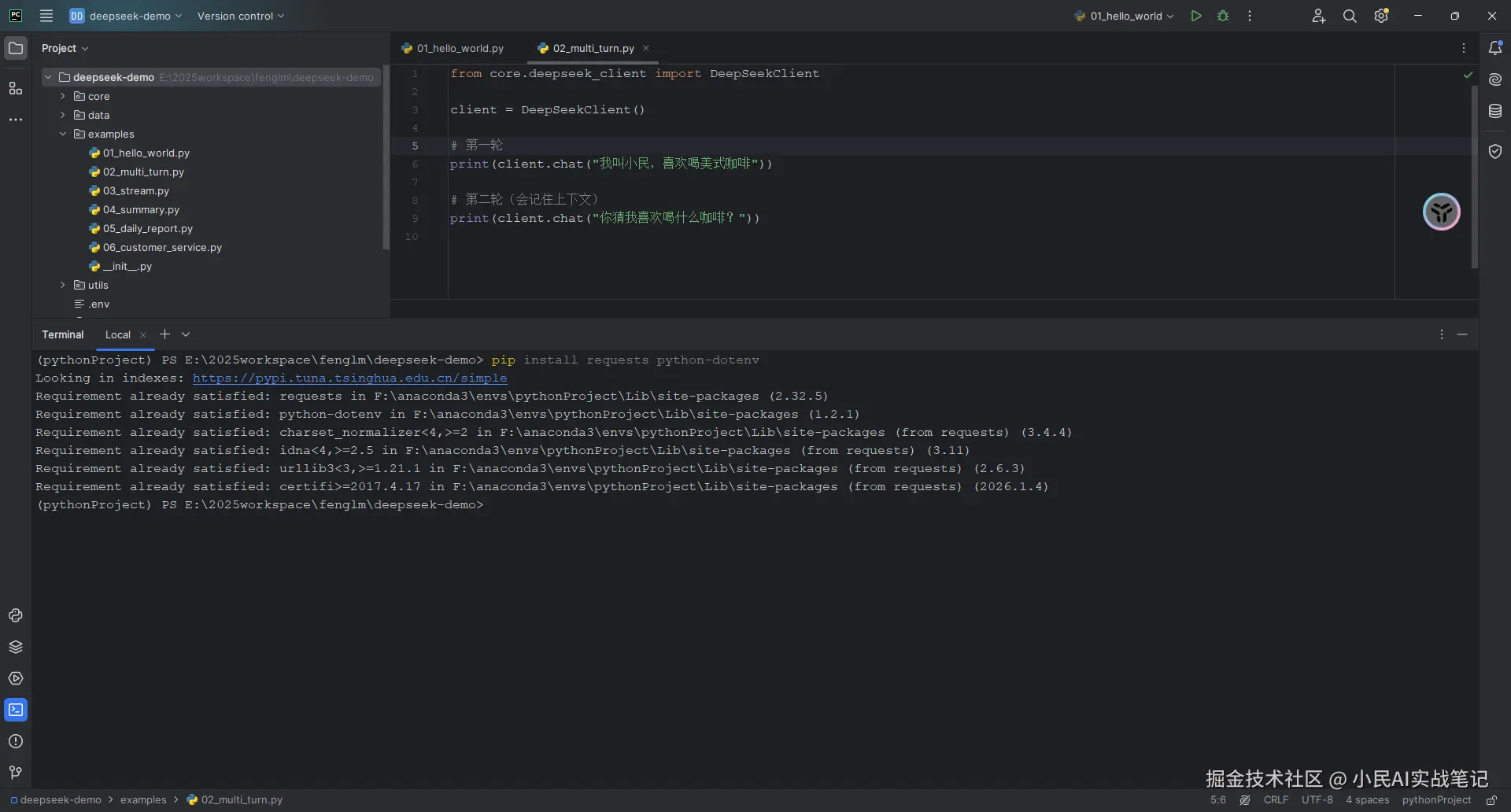This screenshot has width=1511, height=812.
Task: Toggle the Terminal tool window button
Action: (16, 710)
